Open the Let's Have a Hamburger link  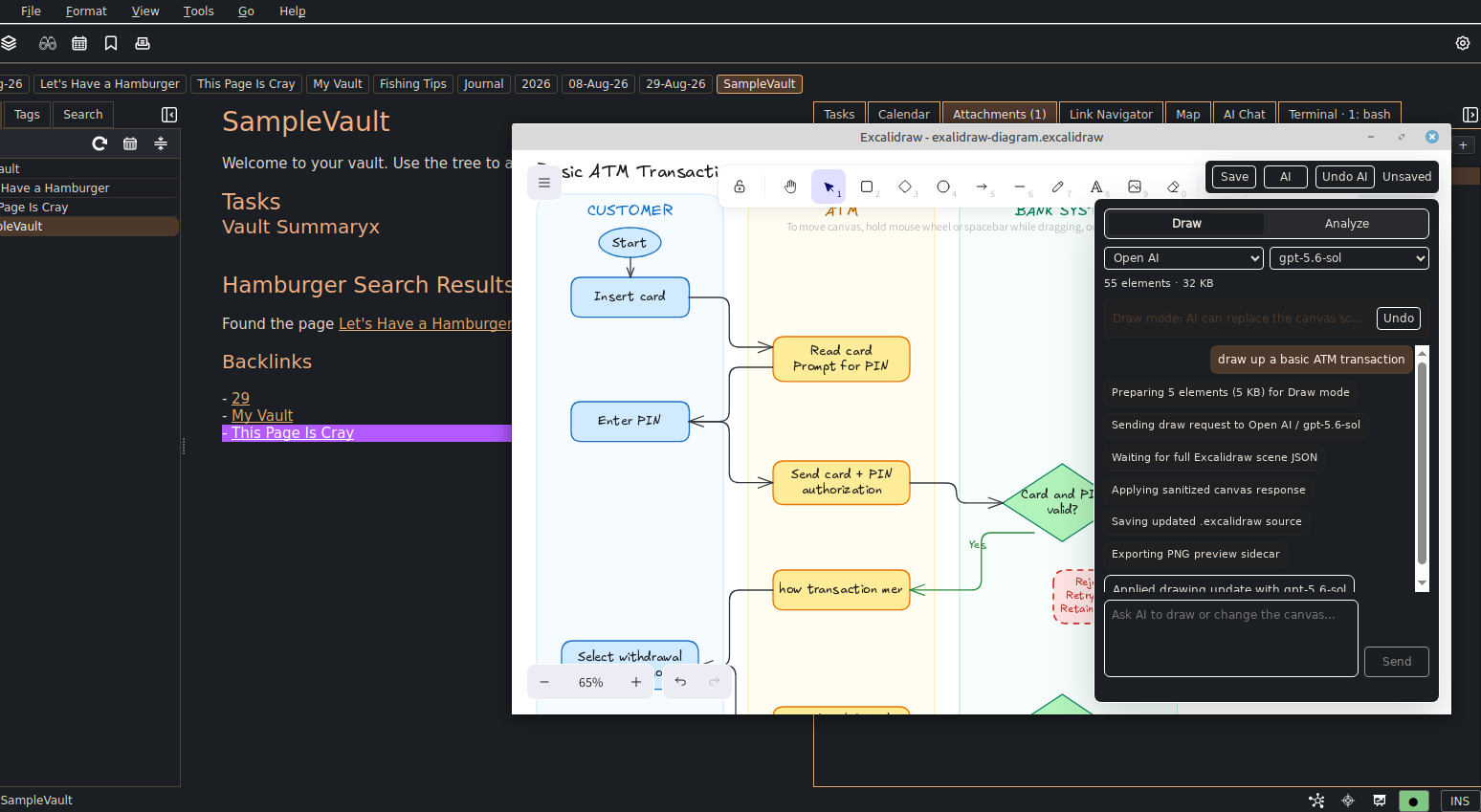tap(425, 323)
